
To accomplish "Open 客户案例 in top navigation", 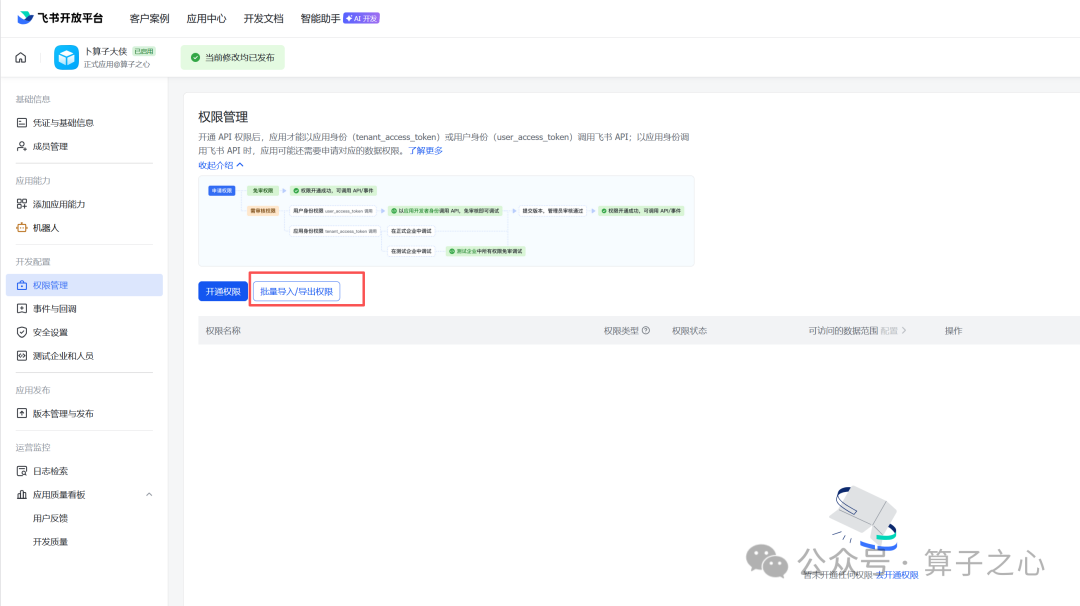I will tap(149, 19).
